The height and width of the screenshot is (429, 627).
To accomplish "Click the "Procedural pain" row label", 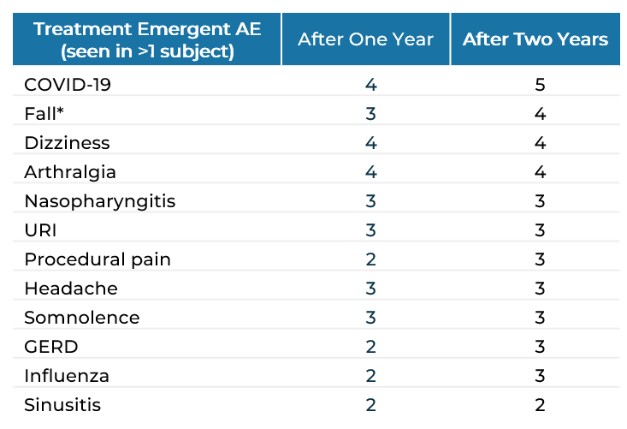I will click(98, 259).
